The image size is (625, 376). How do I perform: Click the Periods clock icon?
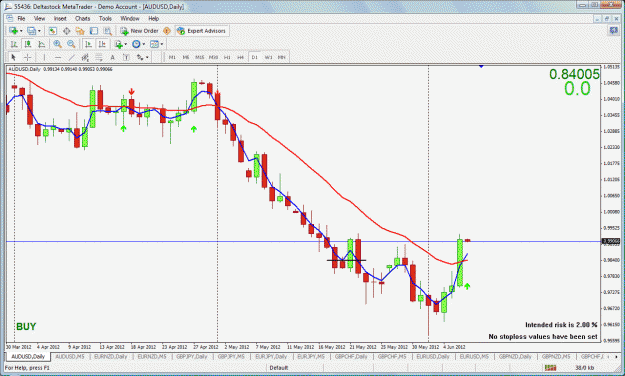136,44
